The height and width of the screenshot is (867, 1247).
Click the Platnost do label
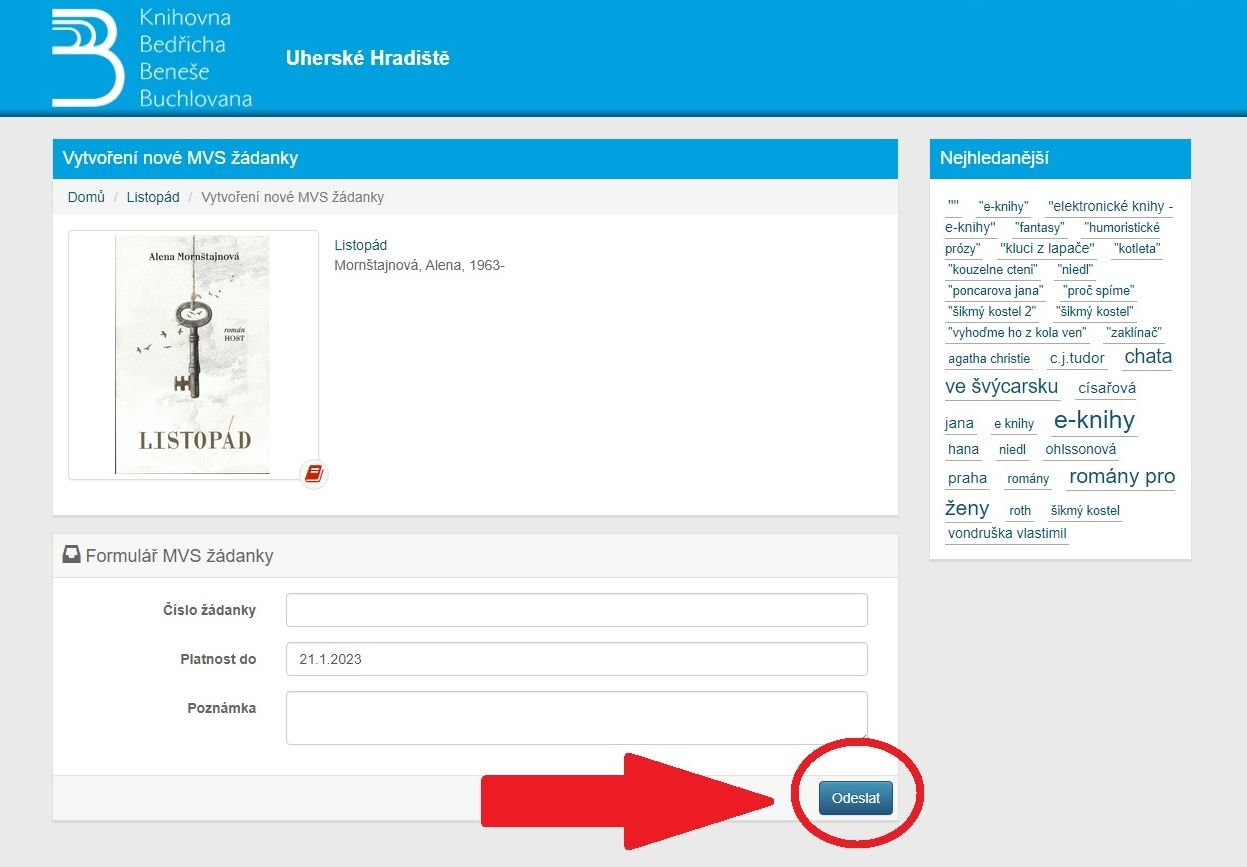pyautogui.click(x=218, y=659)
